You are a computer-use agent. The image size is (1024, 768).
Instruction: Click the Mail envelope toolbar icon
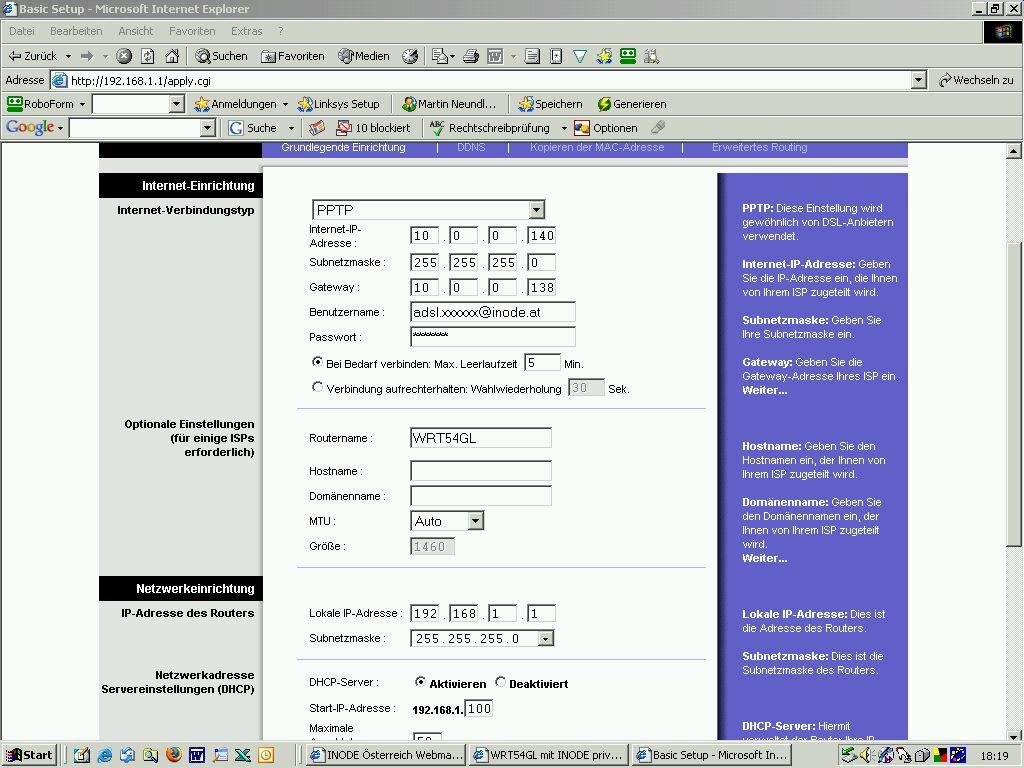[x=438, y=57]
